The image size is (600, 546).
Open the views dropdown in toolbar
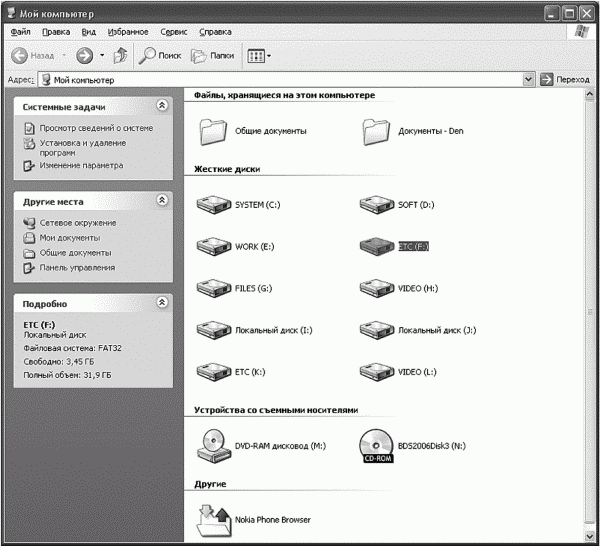click(259, 55)
